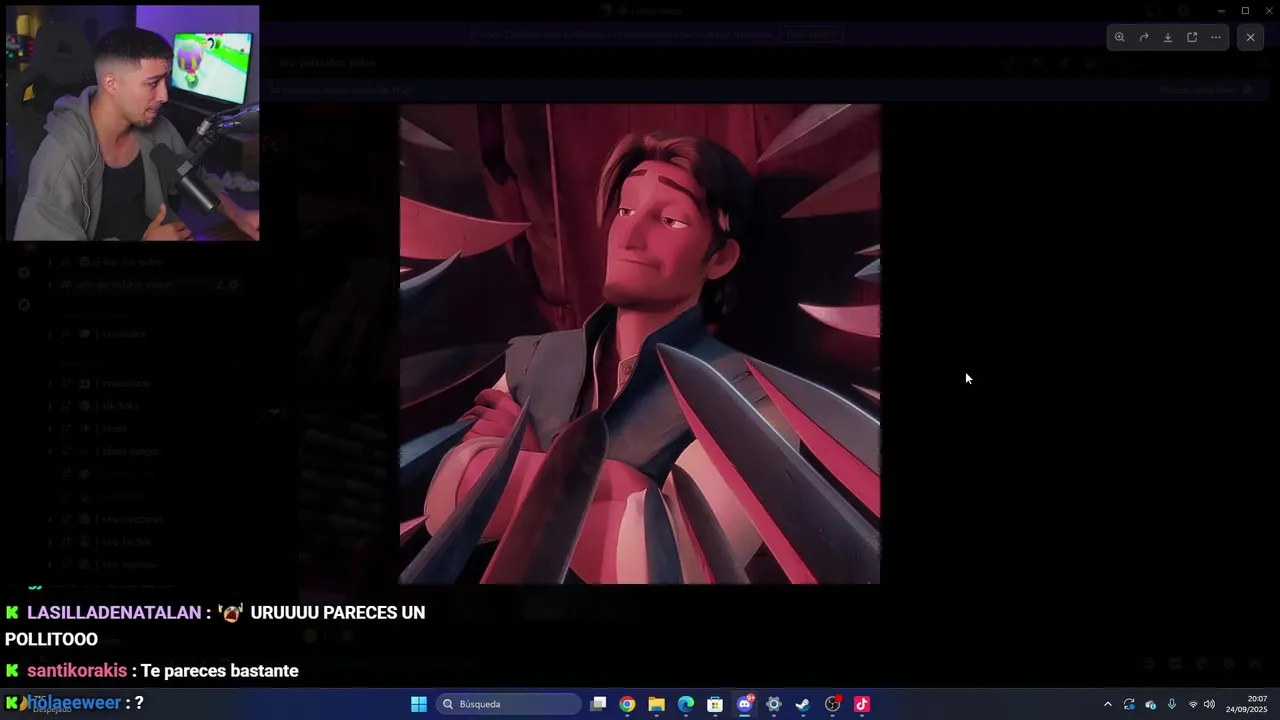Close the Discord image preview overlay
This screenshot has height=720, width=1280.
(x=1250, y=37)
